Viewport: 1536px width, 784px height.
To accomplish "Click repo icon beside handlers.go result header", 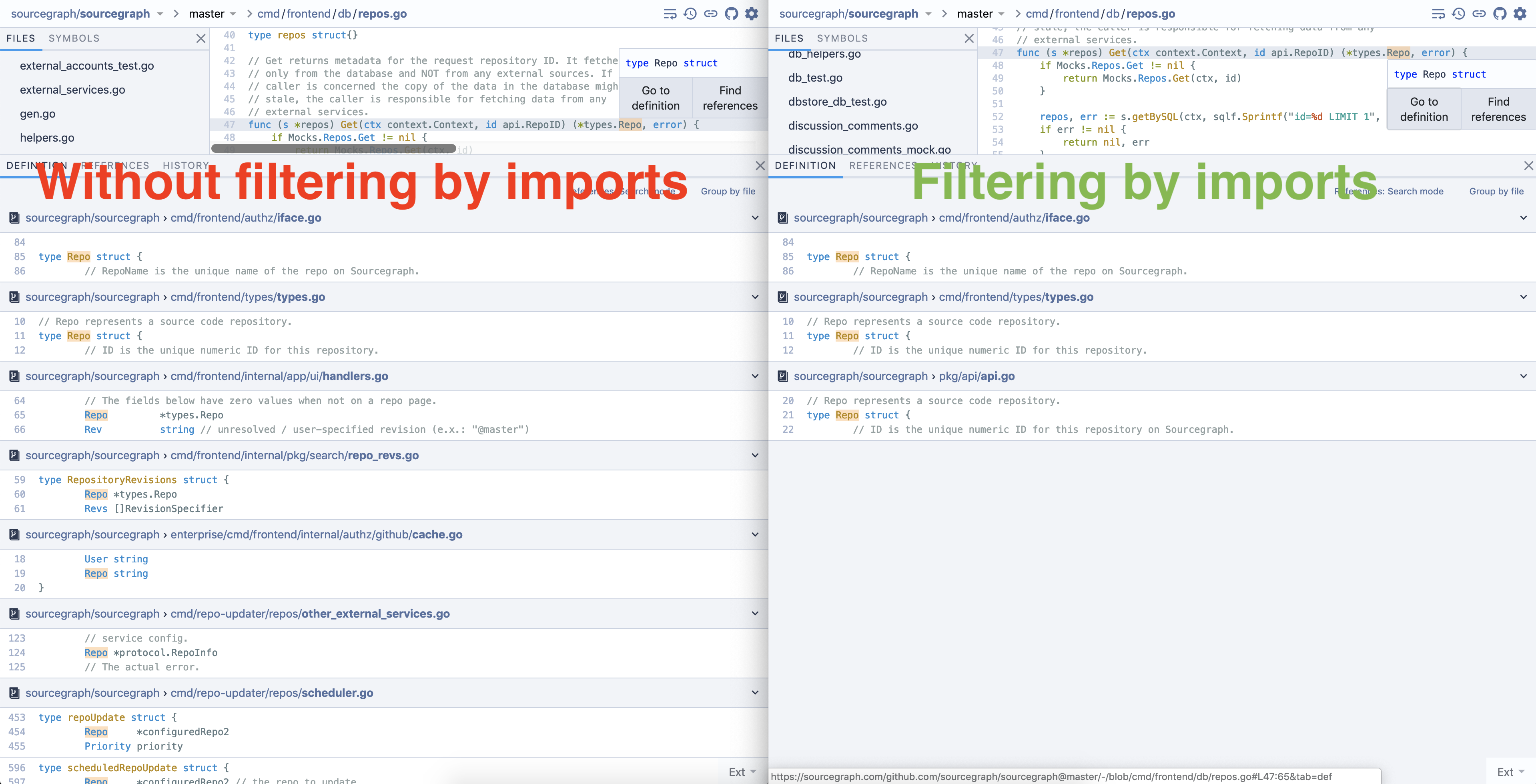I will pyautogui.click(x=14, y=376).
